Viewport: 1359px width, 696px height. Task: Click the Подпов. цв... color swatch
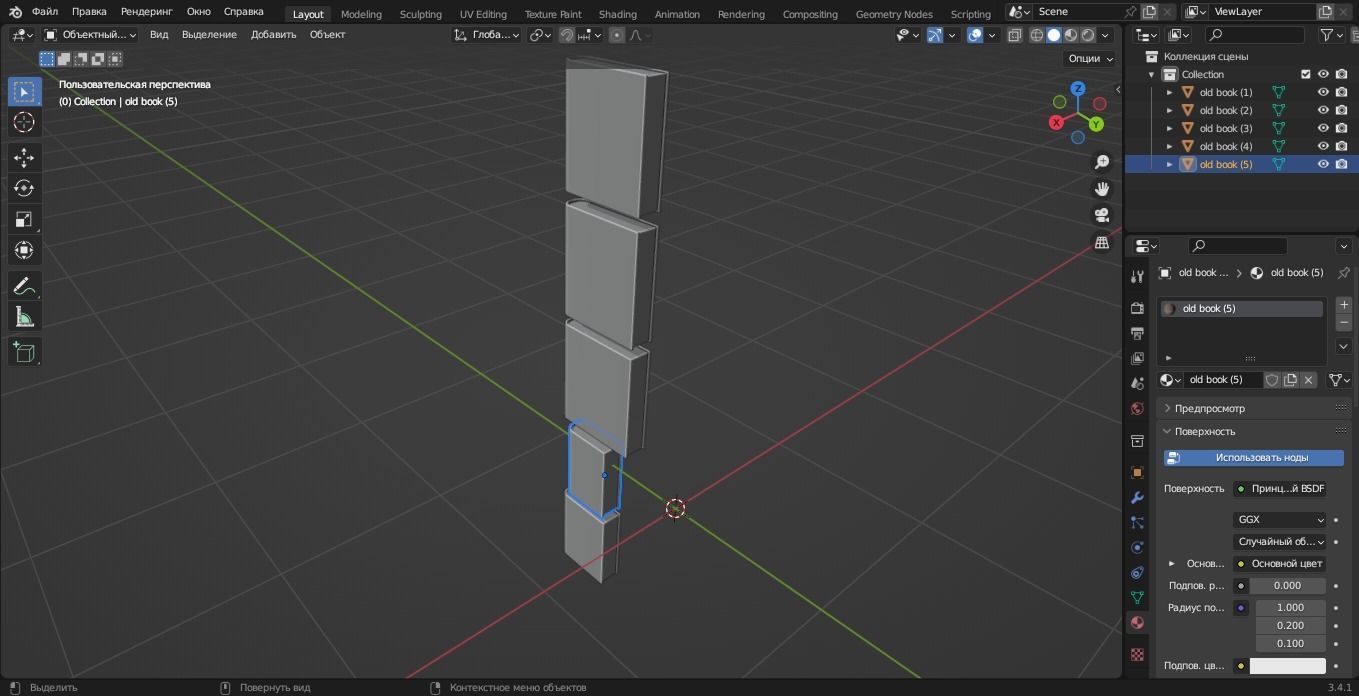[x=1287, y=666]
